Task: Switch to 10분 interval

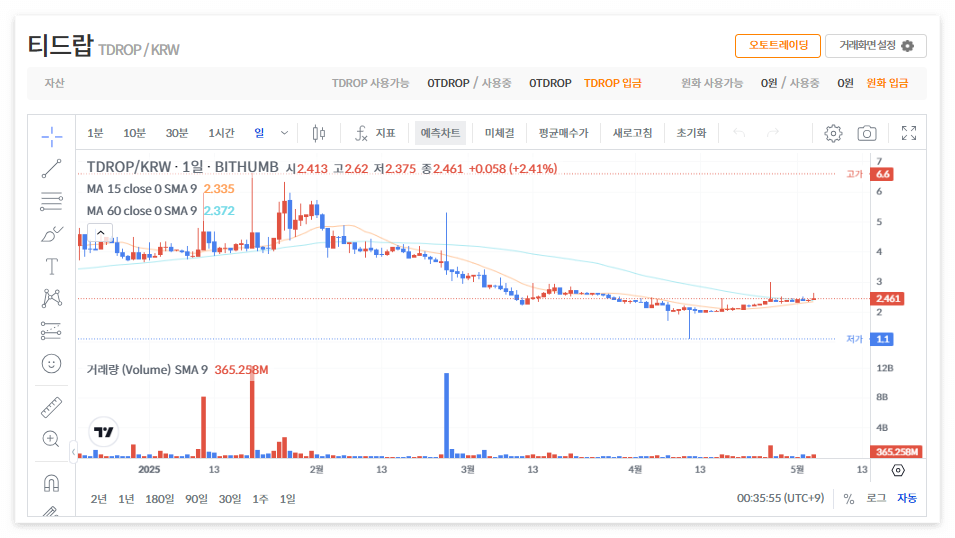Action: pyautogui.click(x=135, y=133)
